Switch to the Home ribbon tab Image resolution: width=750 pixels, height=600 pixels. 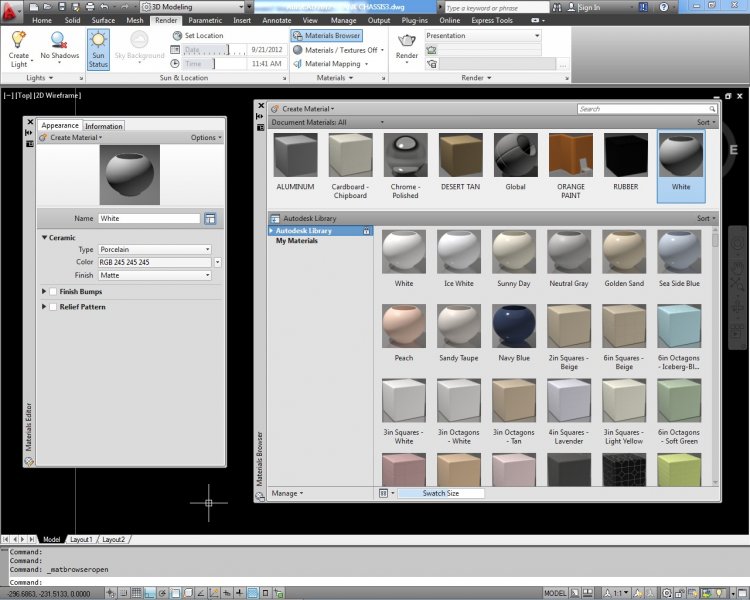[42, 21]
